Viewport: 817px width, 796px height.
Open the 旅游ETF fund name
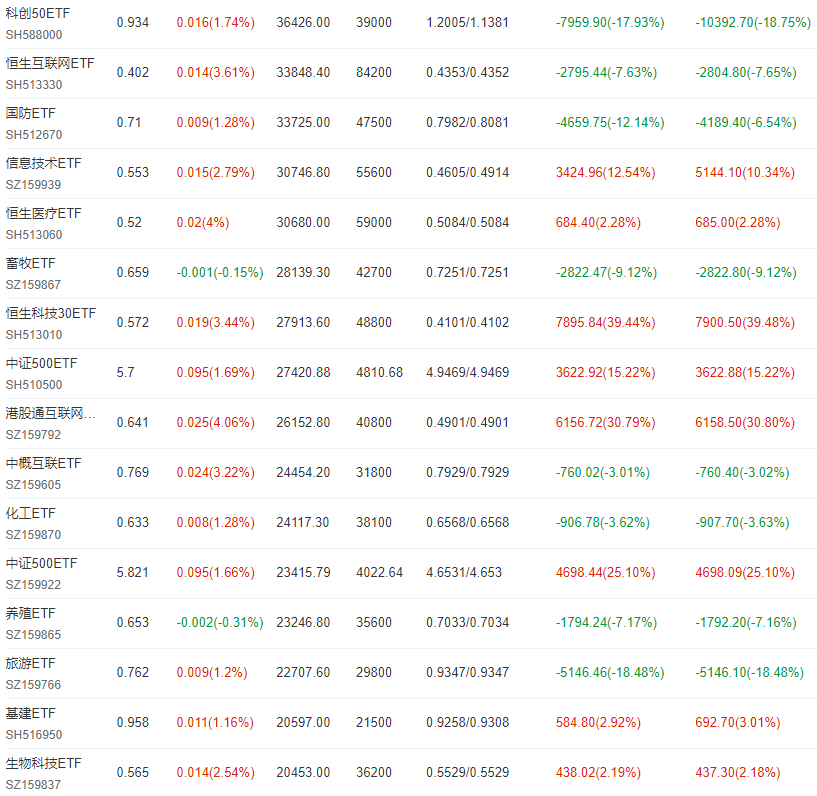(30, 663)
